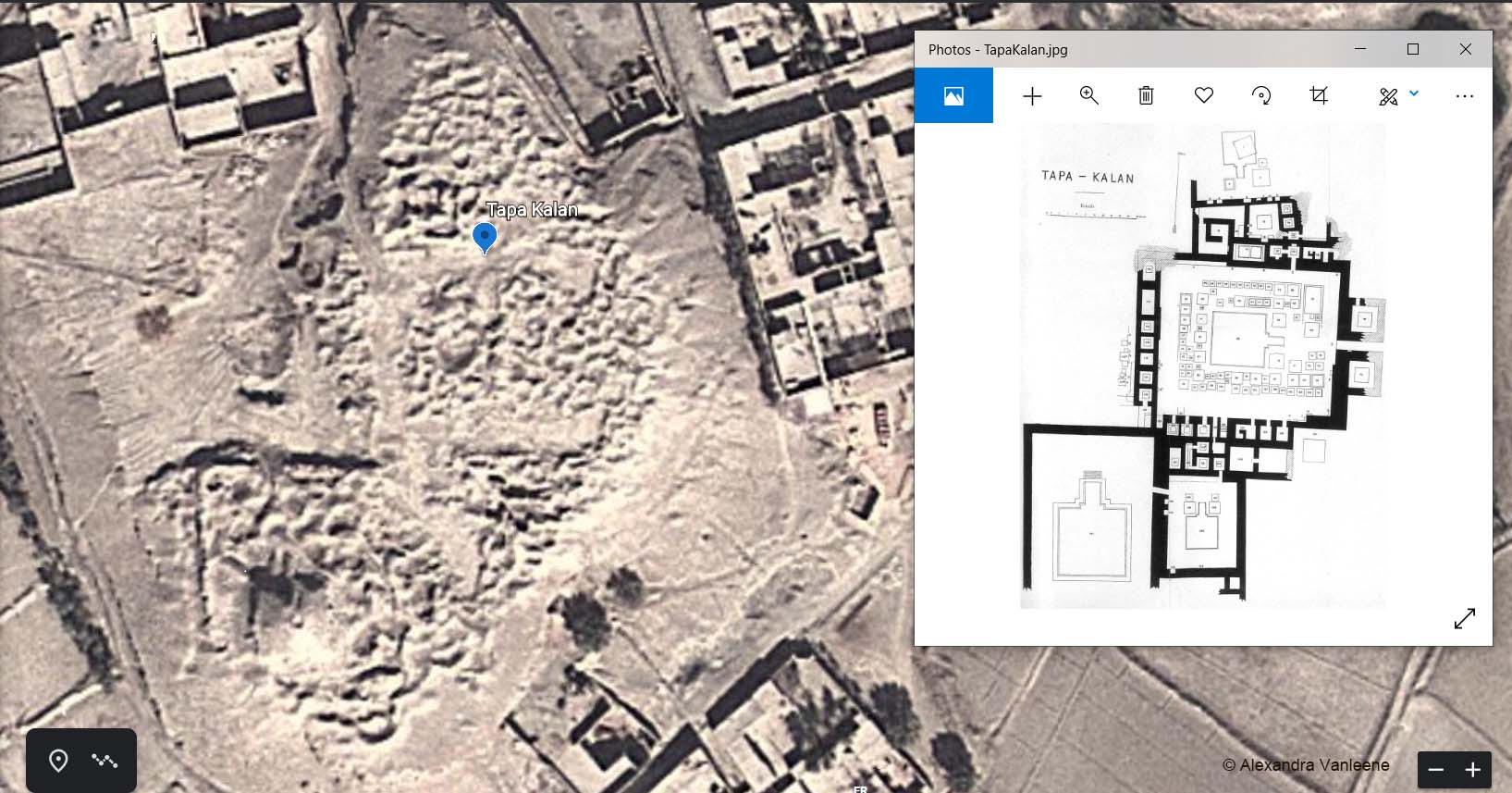The width and height of the screenshot is (1512, 793).
Task: Click the Add to (plus) icon in Photos
Action: [1032, 95]
